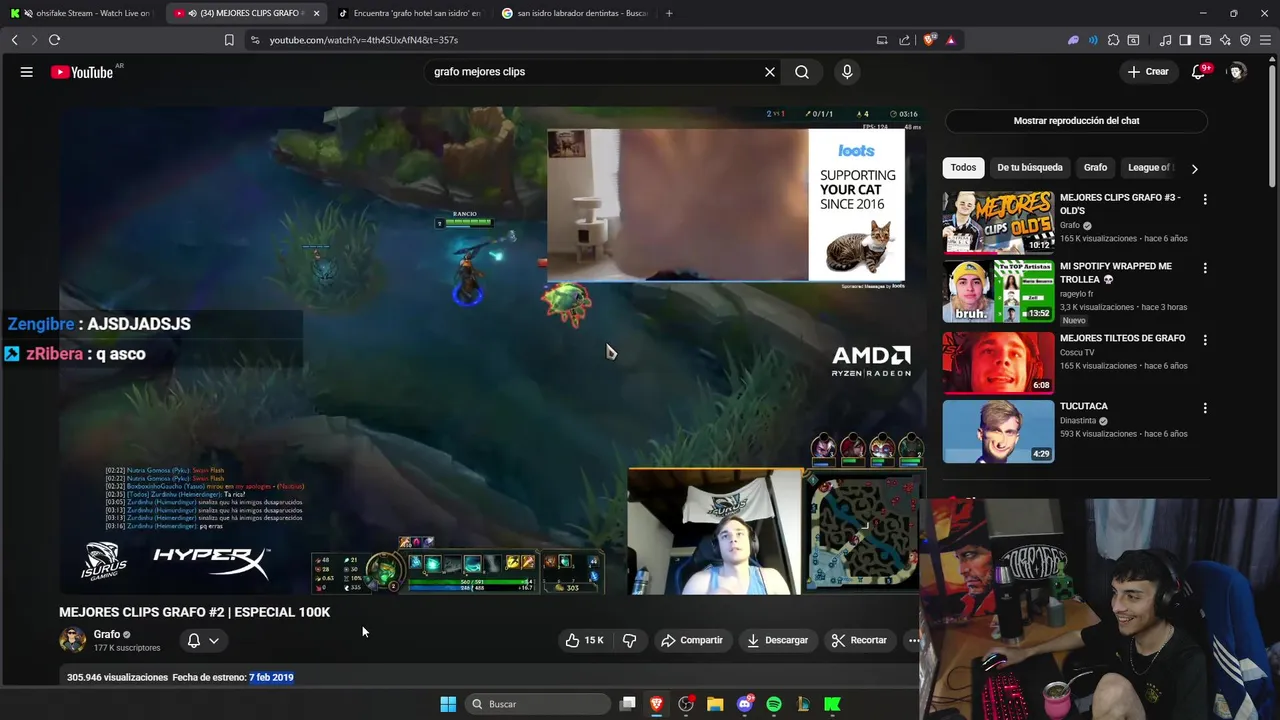
Task: Click the YouTube search magnifier button
Action: (x=802, y=72)
